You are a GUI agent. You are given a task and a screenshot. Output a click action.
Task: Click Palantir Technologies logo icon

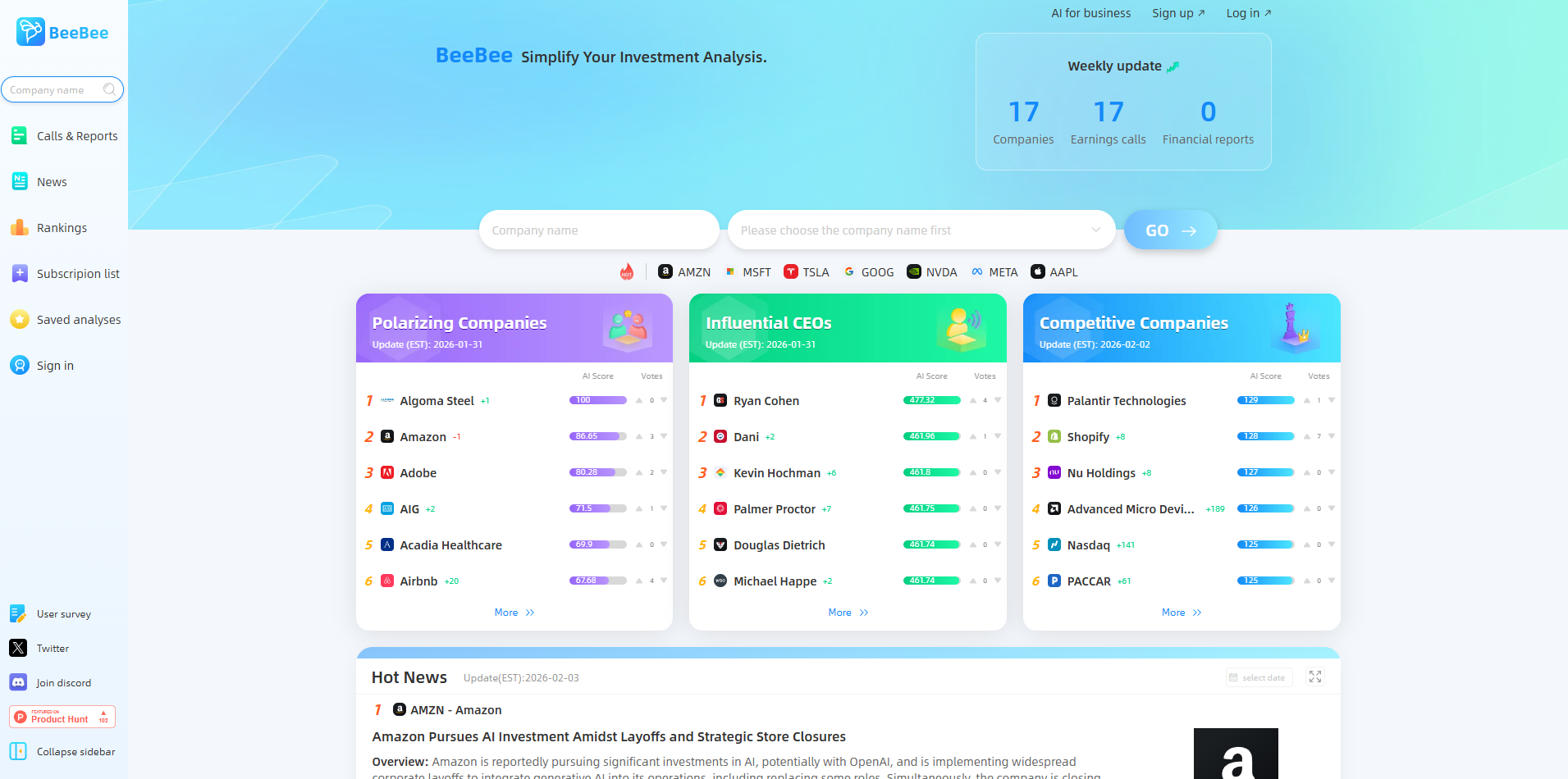1054,400
